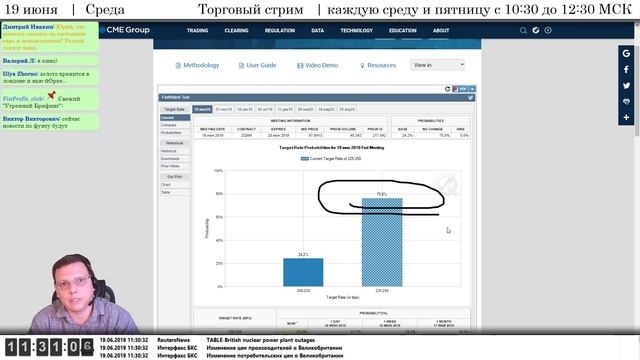Screen dimensions: 640x360
Task: Click the Contract column header
Action: 246,129
